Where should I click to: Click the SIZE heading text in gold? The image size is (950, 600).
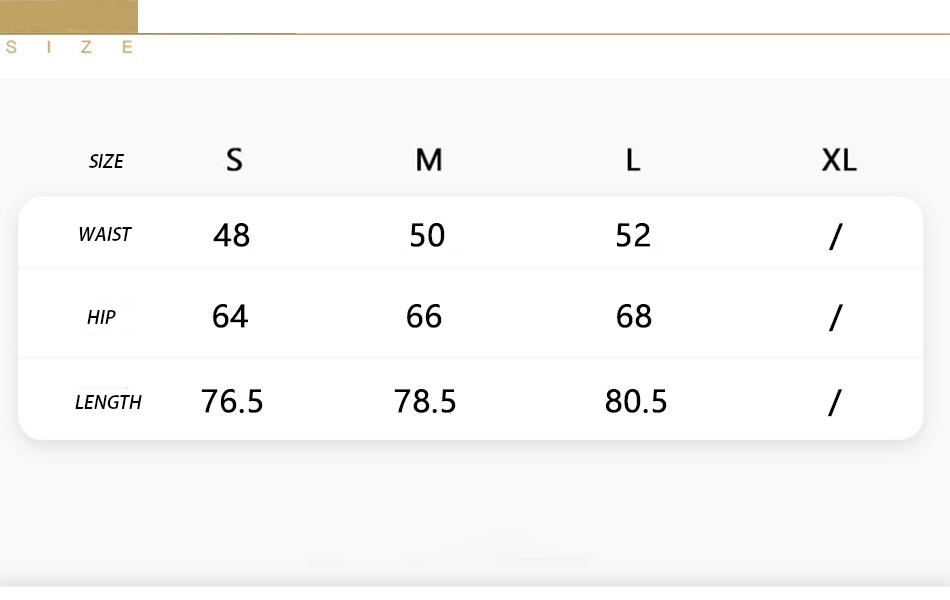pos(69,47)
